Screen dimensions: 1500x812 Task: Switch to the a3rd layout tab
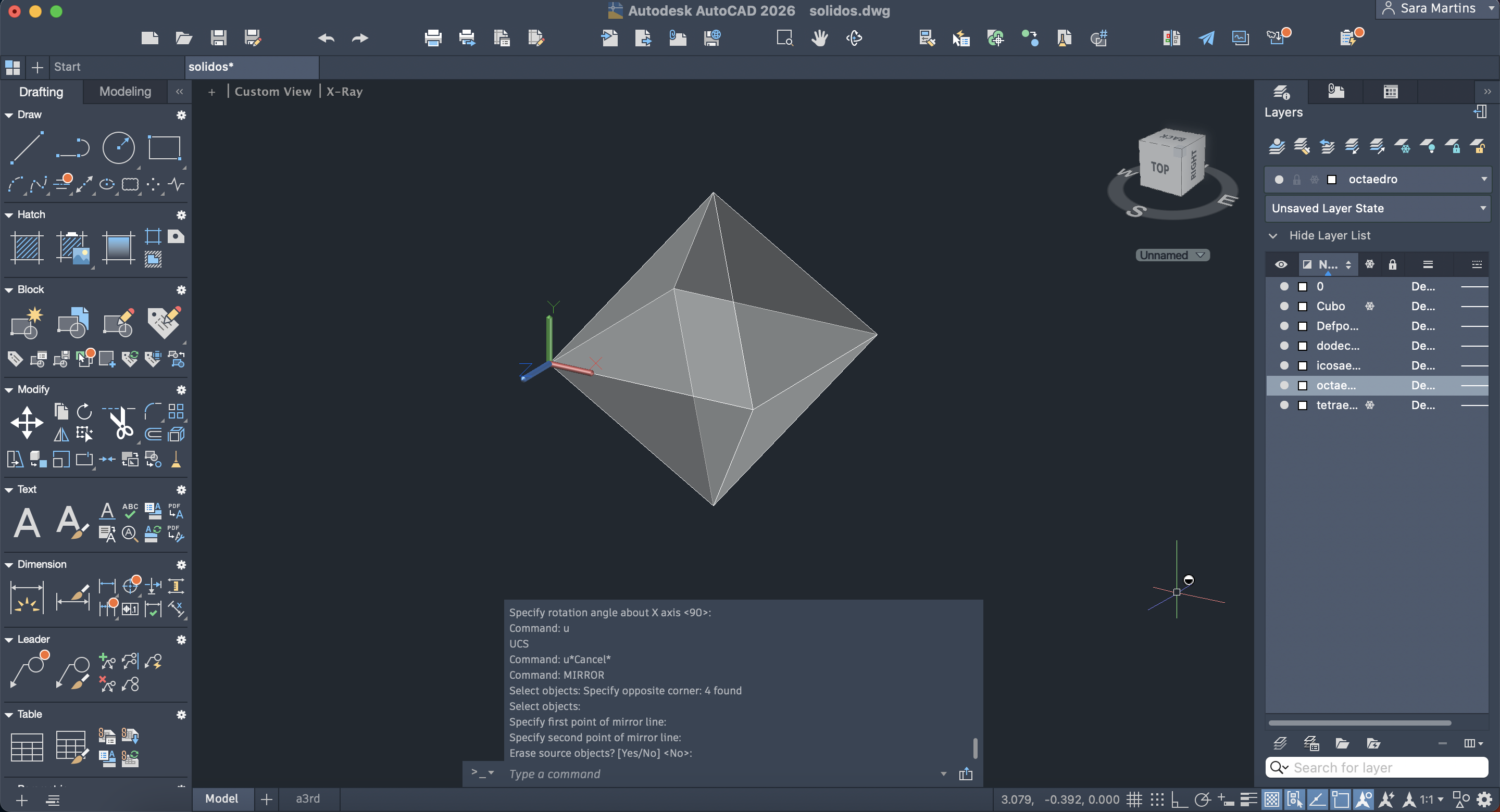[307, 798]
